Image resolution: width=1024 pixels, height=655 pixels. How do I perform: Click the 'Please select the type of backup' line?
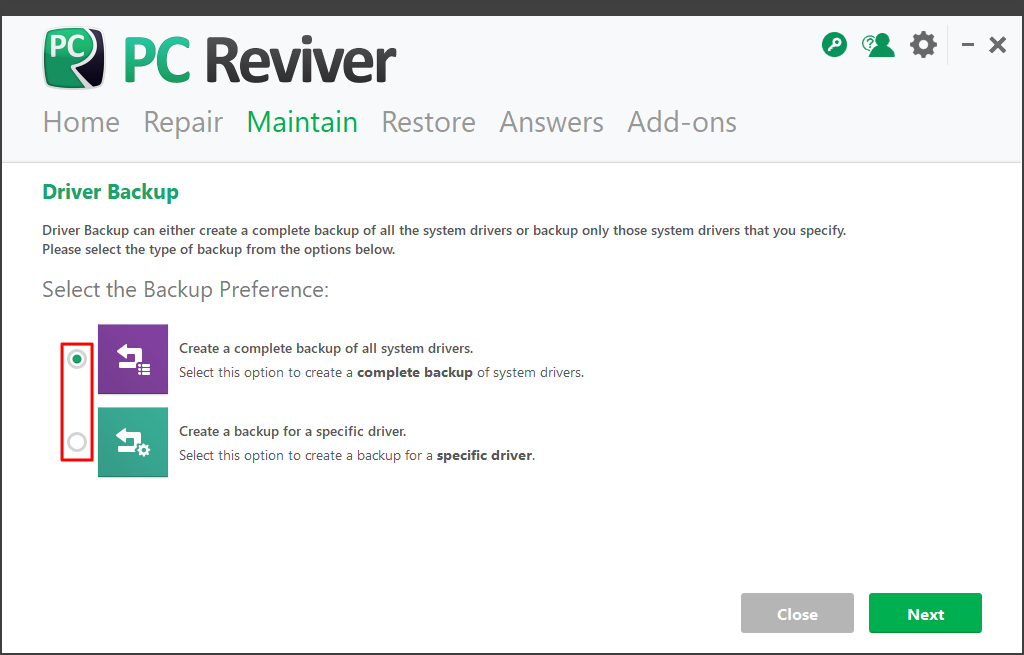pos(219,249)
